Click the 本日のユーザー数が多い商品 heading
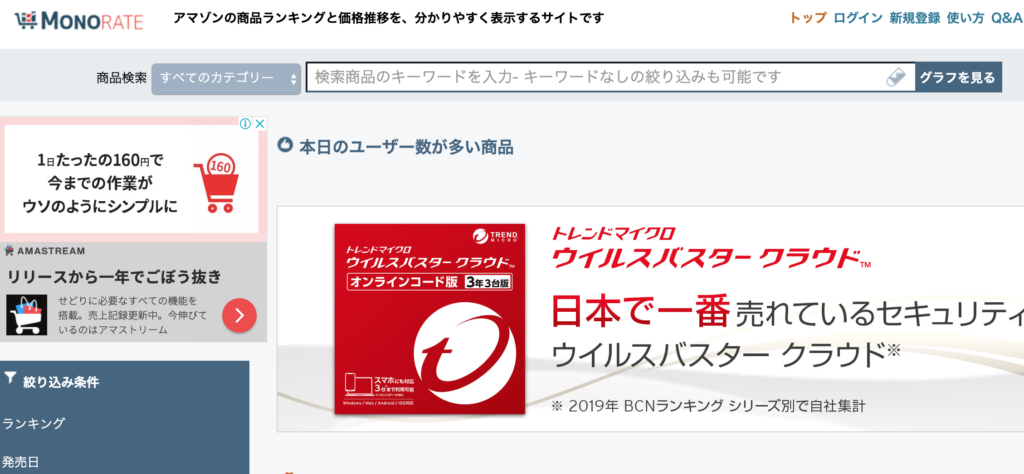Viewport: 1024px width, 474px height. 406,147
